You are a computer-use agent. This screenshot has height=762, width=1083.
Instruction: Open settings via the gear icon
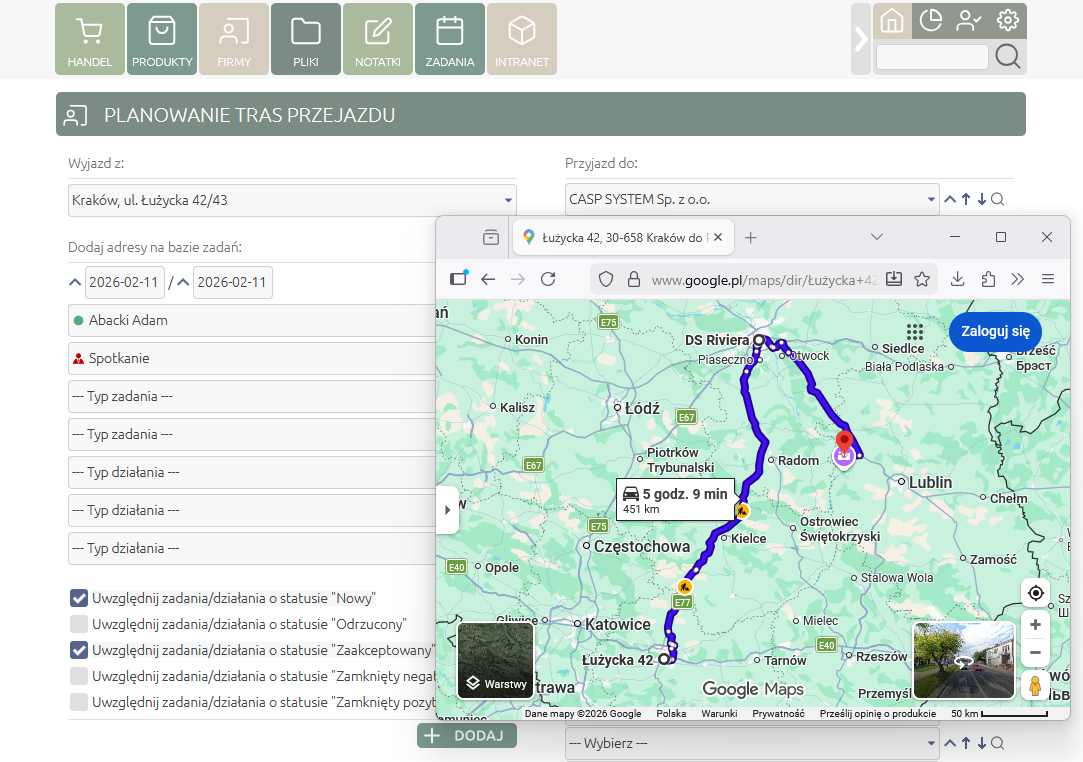pos(1008,20)
